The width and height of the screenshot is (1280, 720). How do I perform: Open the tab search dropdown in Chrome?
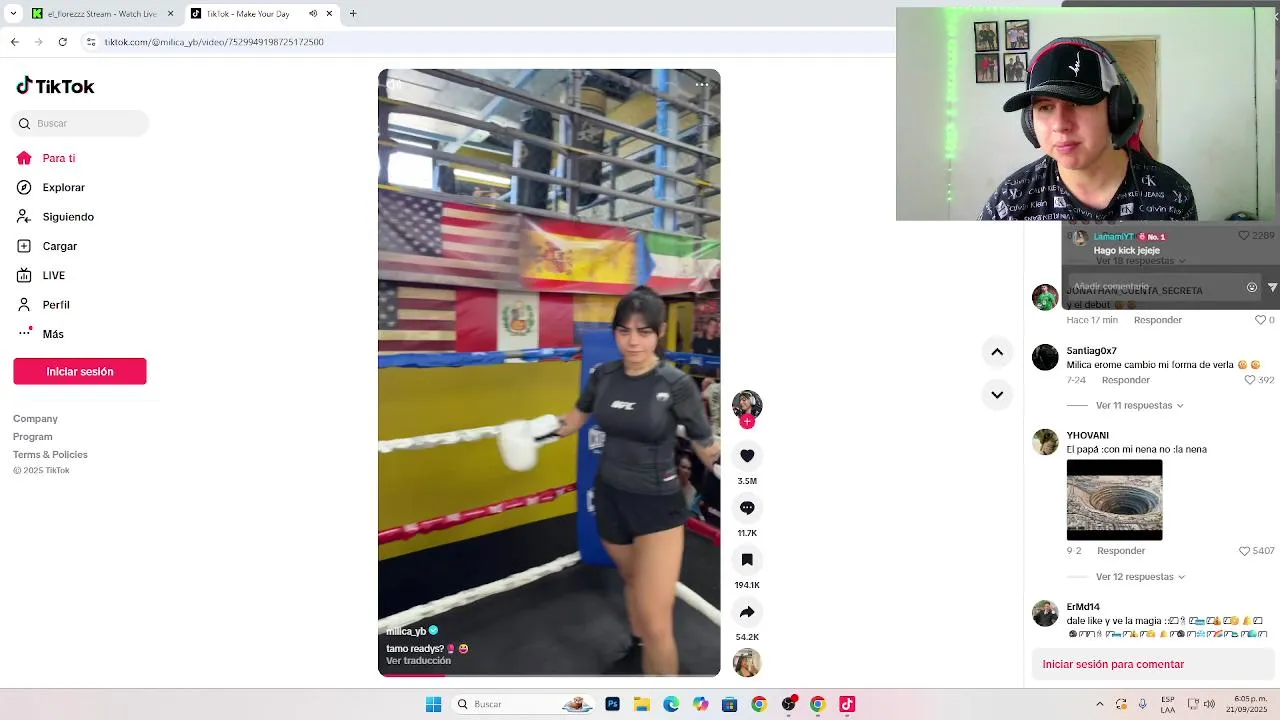(x=13, y=14)
